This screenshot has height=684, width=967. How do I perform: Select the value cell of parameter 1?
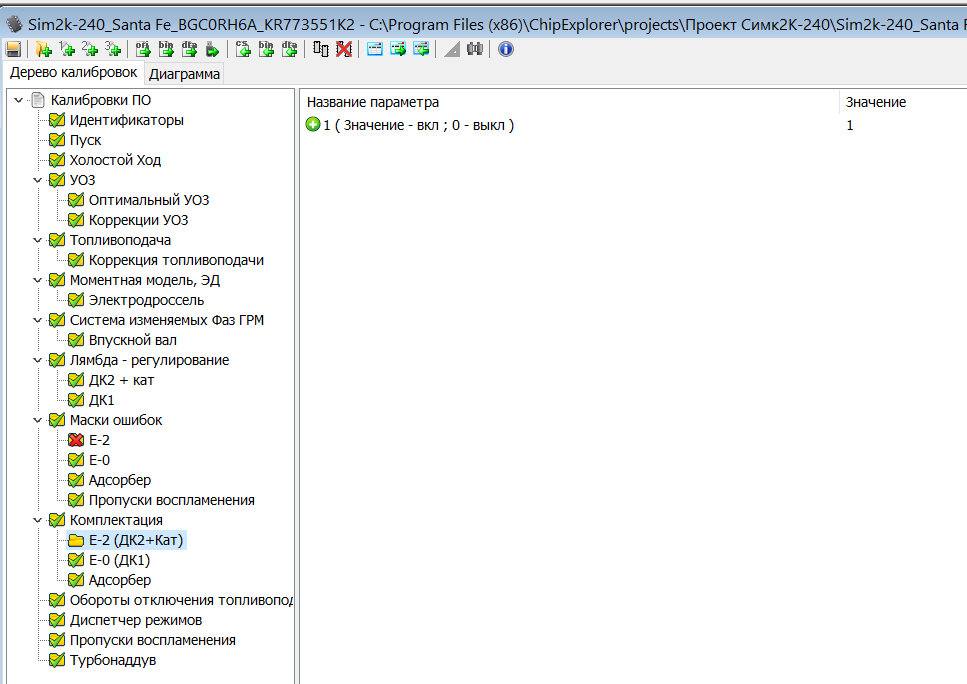[851, 125]
